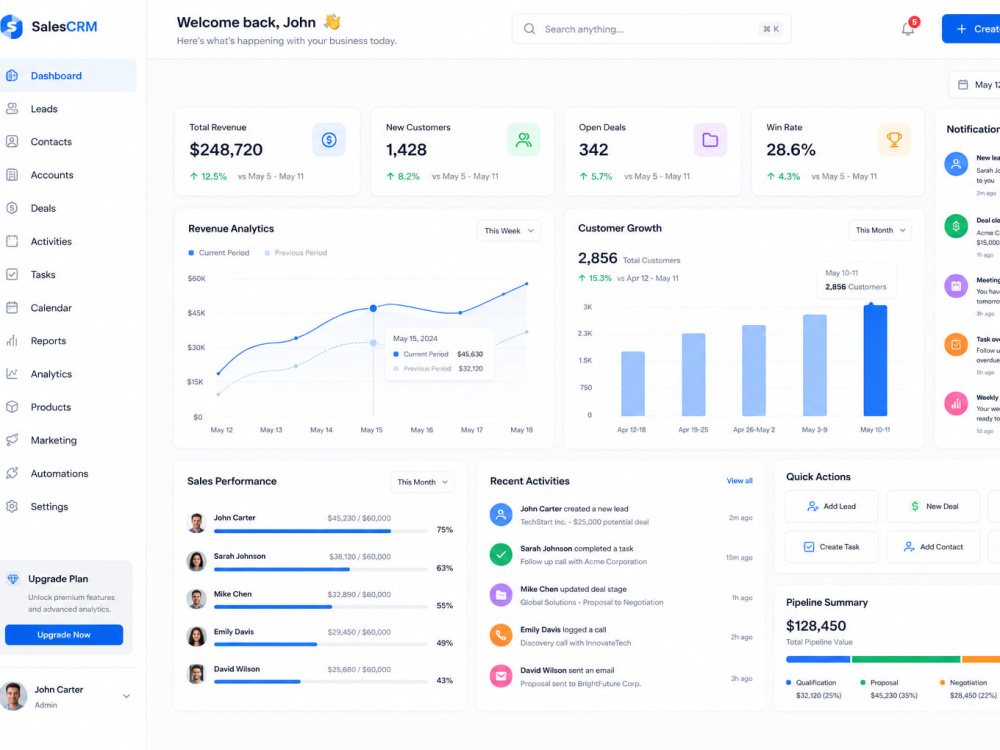Open the Revenue Analytics This Week dropdown
Viewport: 1000px width, 750px height.
[x=508, y=230]
